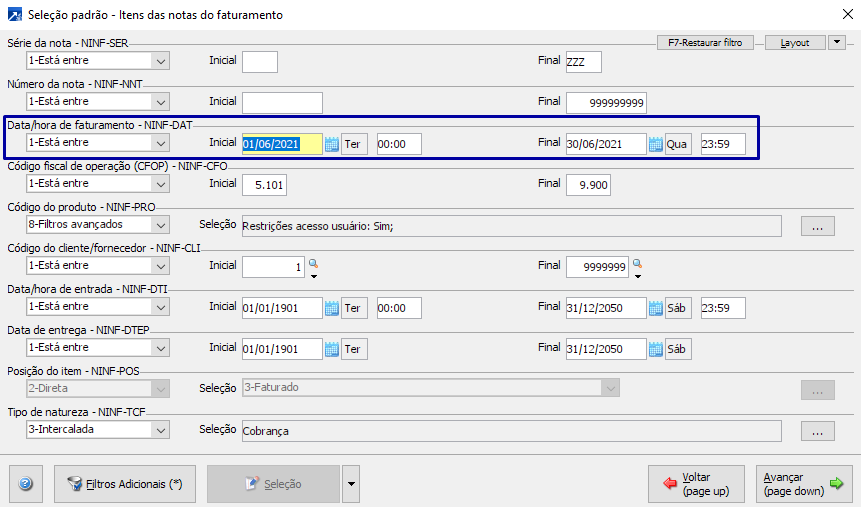Click Avançar (page down) button

(802, 484)
